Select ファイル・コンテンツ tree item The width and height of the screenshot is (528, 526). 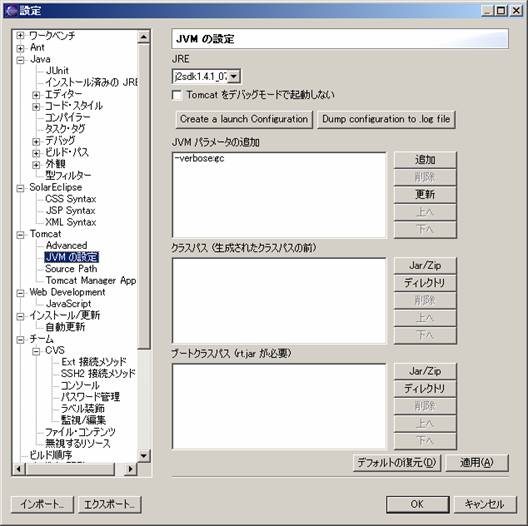click(80, 432)
